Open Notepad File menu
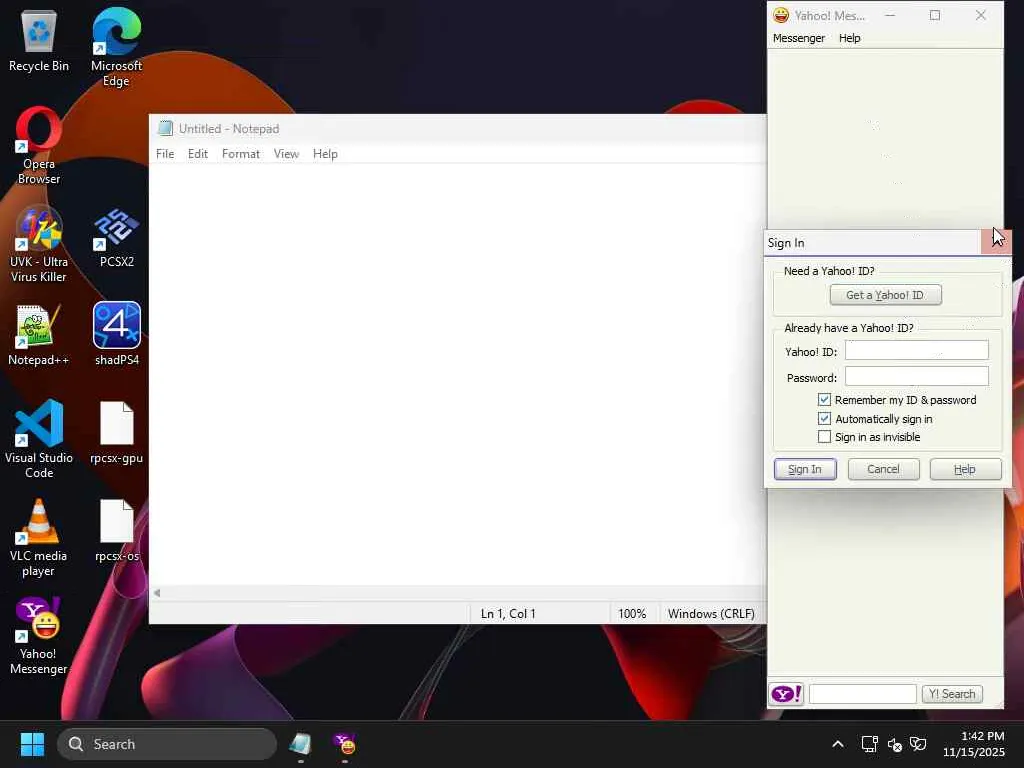Viewport: 1024px width, 768px height. click(x=165, y=154)
